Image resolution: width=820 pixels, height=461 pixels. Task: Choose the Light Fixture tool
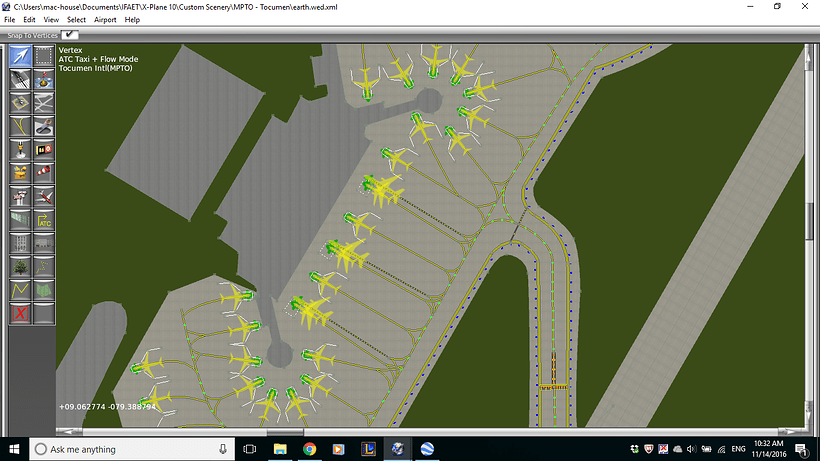(20, 150)
